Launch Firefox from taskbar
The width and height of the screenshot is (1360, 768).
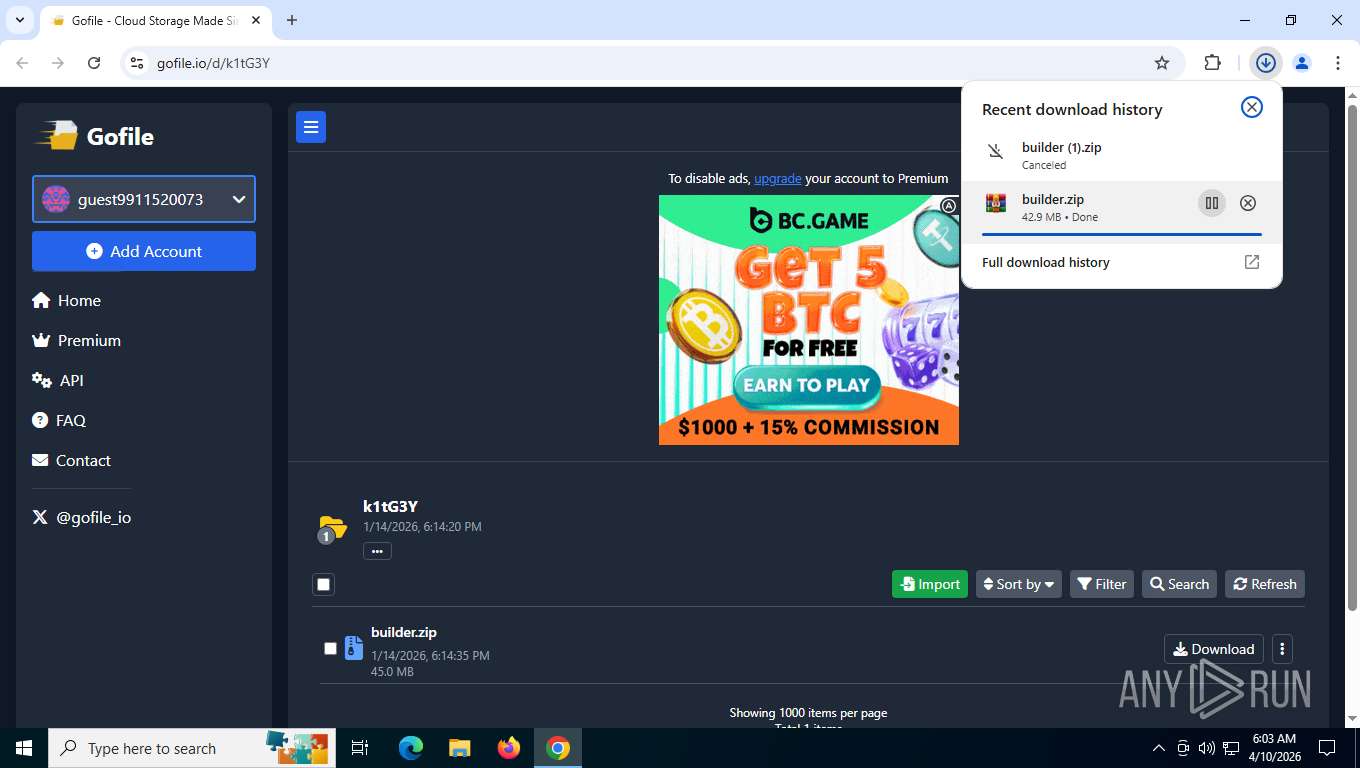(509, 748)
